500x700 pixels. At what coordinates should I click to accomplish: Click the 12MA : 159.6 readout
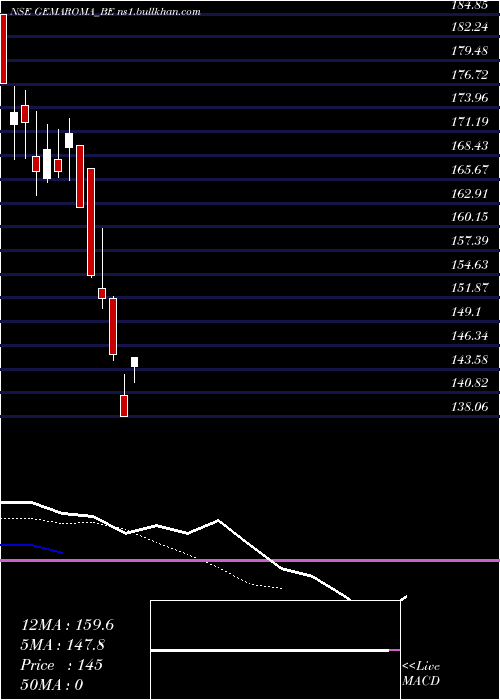(67, 625)
